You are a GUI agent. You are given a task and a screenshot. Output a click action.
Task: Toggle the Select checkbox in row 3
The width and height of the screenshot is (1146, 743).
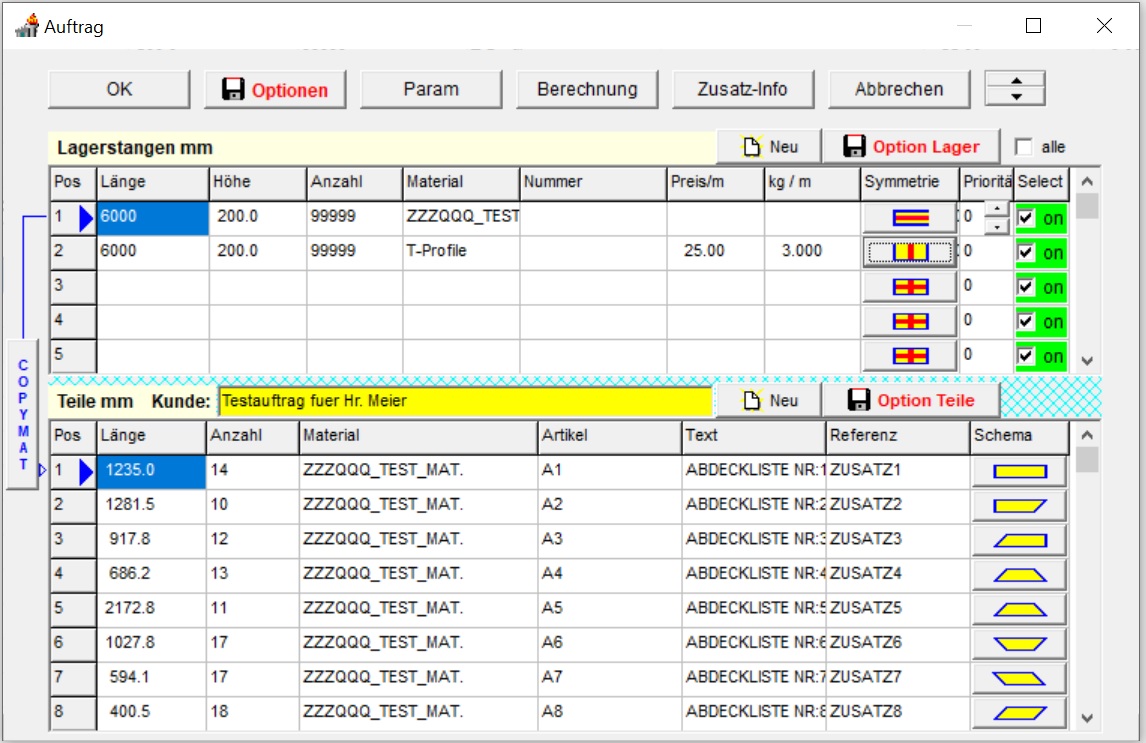[1026, 287]
